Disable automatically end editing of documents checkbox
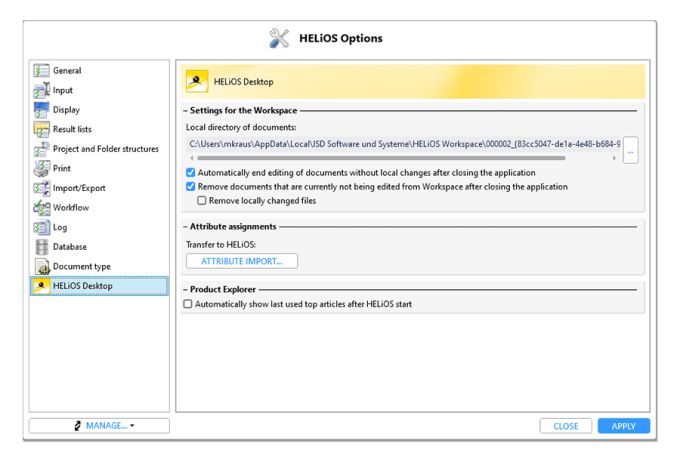The height and width of the screenshot is (453, 680). pyautogui.click(x=190, y=173)
